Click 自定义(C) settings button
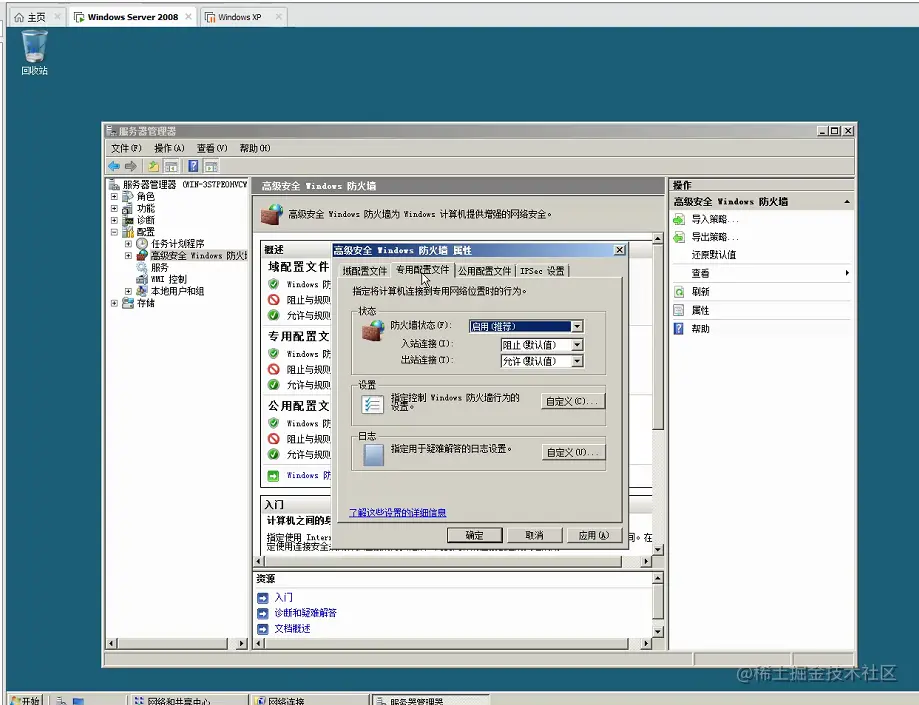The height and width of the screenshot is (705, 919). coord(572,401)
